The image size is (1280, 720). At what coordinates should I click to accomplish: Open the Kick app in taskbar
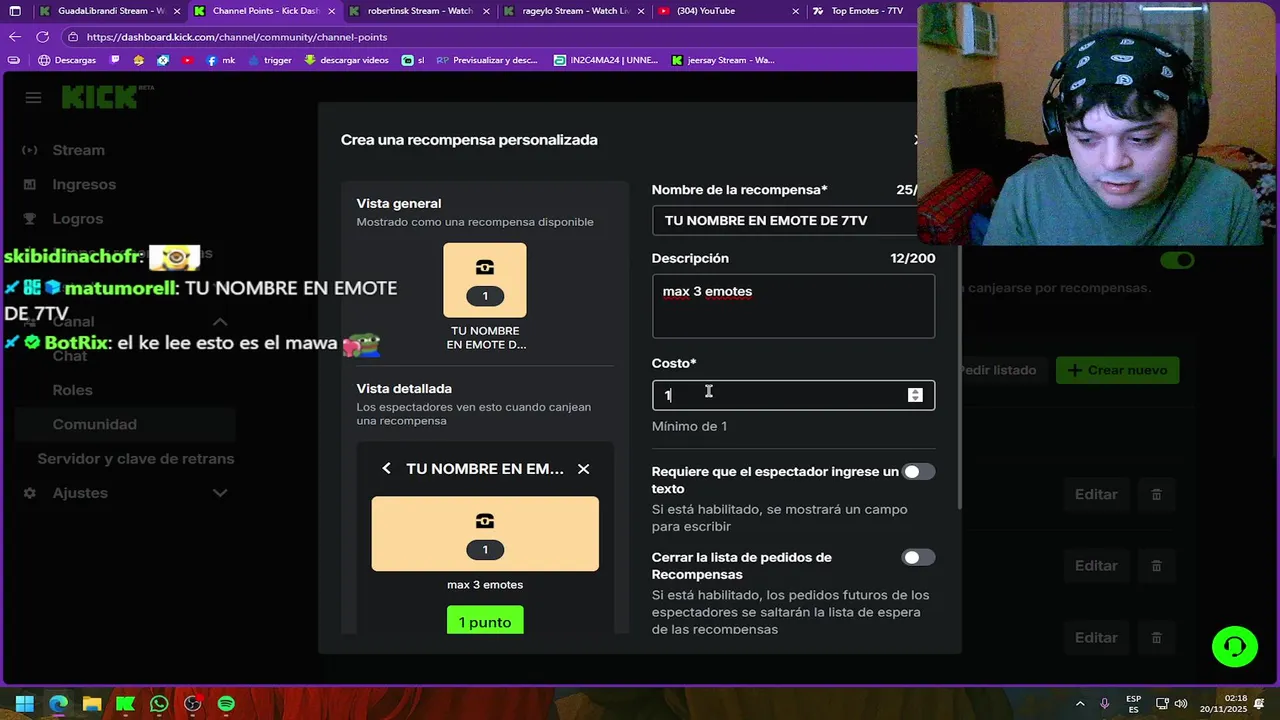(x=125, y=704)
